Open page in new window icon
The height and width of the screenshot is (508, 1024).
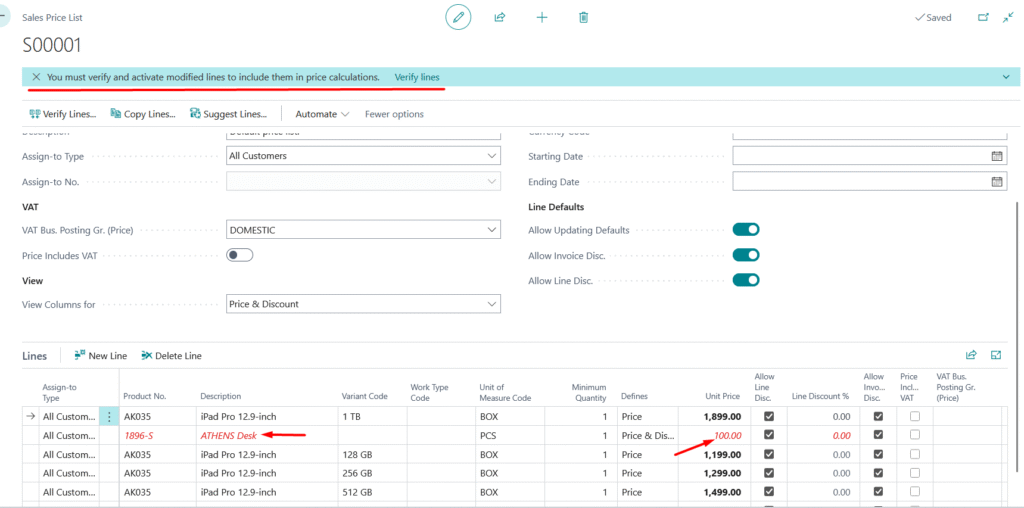[982, 17]
